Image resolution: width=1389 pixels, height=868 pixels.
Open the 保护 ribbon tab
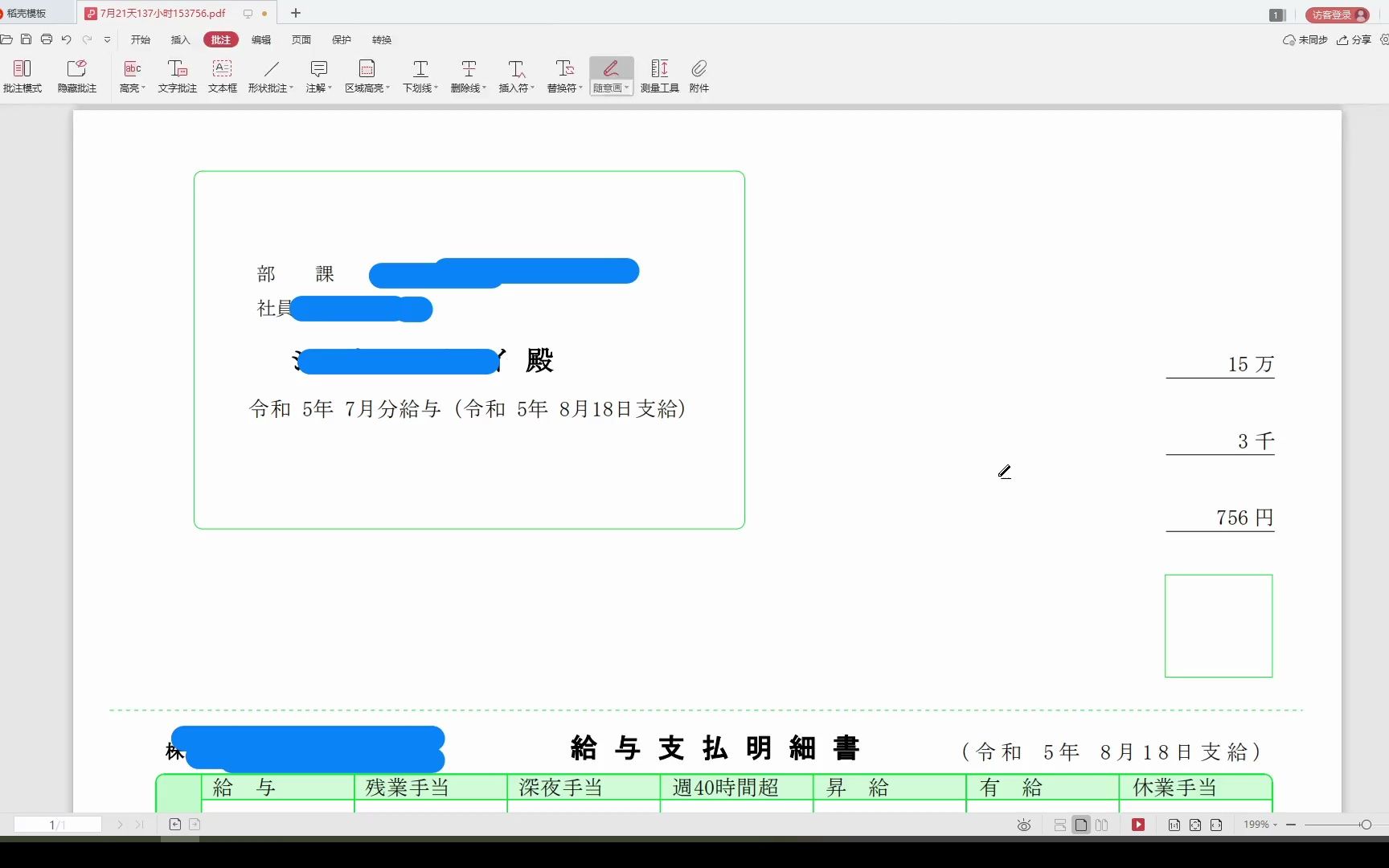[x=342, y=39]
